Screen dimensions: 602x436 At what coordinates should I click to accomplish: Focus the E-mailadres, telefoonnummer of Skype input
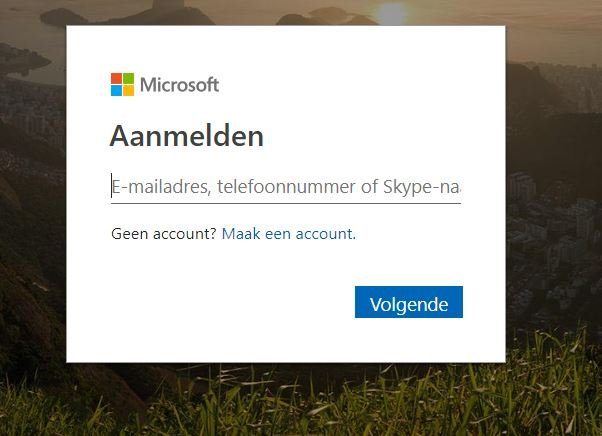coord(286,187)
